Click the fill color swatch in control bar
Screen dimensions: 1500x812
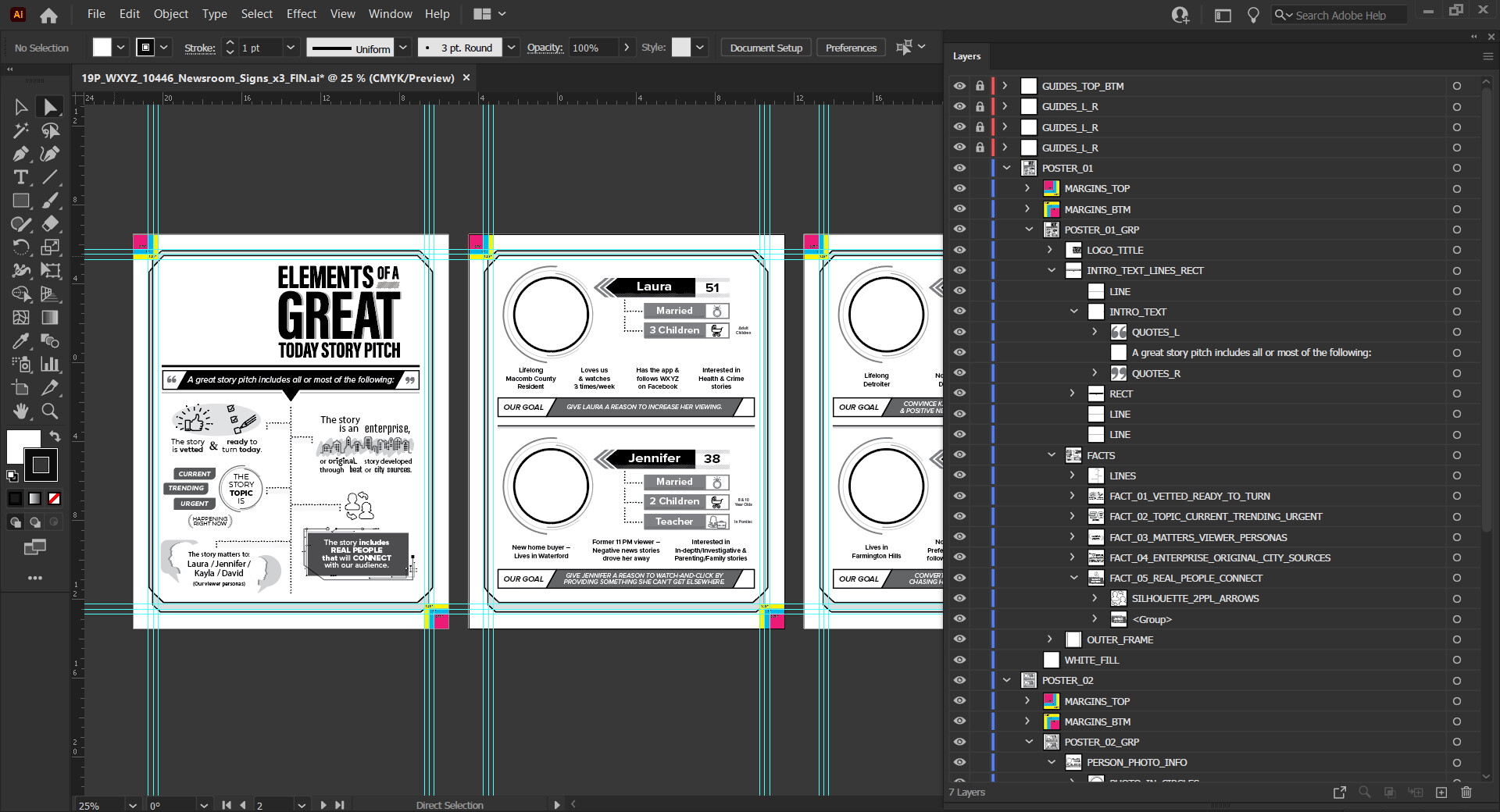[x=102, y=48]
